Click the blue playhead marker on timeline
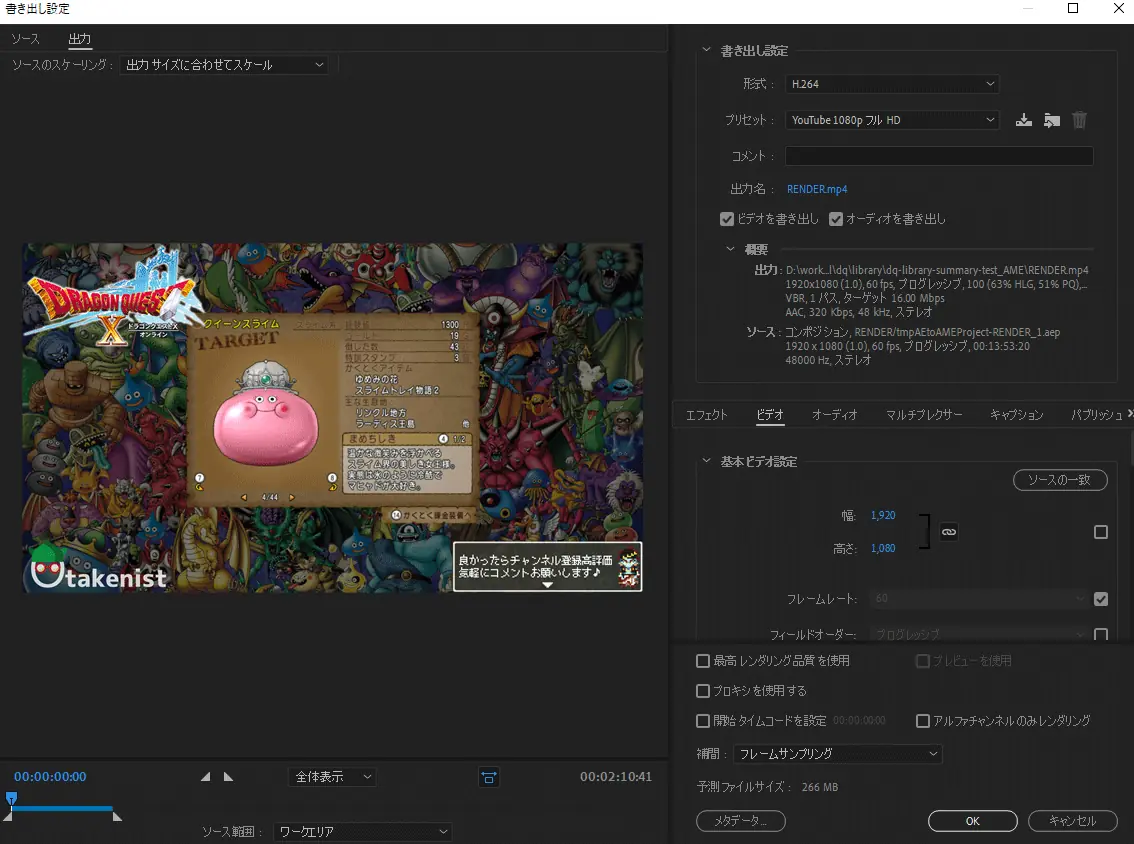The width and height of the screenshot is (1134, 844). tap(12, 798)
